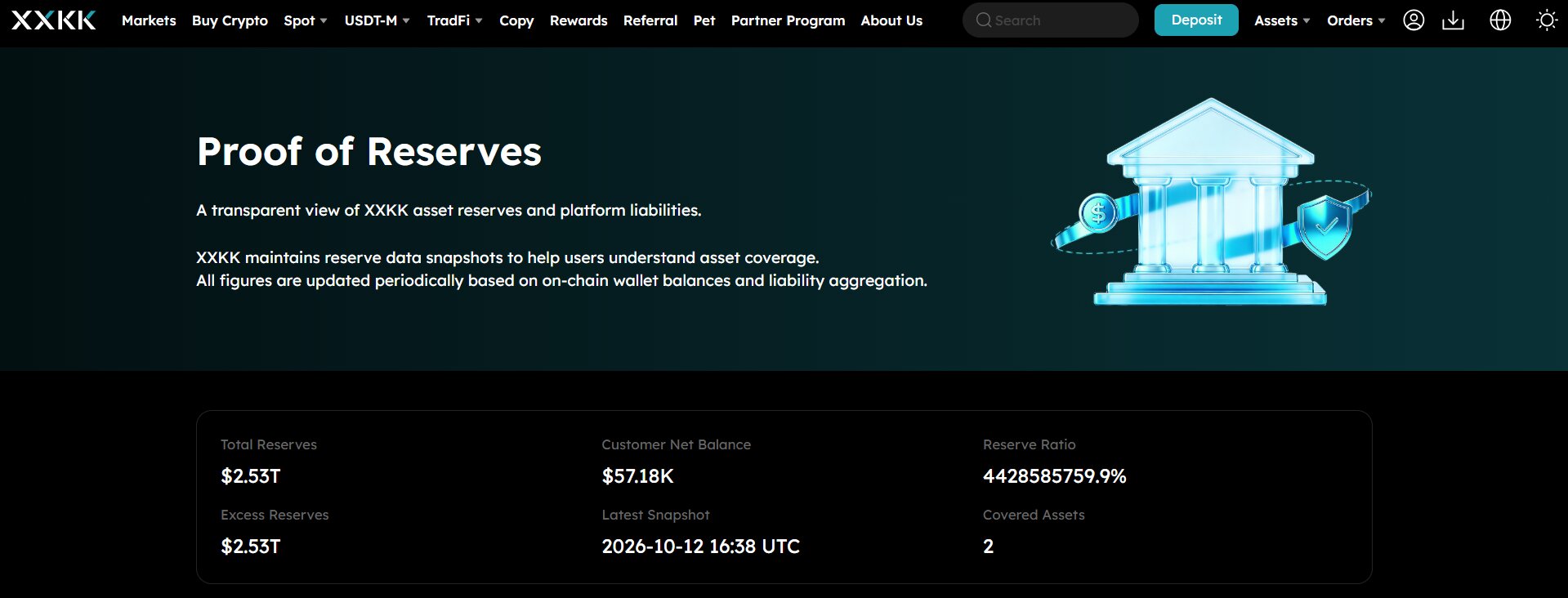
Task: Click the Proof of Reserves heading
Action: (x=369, y=152)
